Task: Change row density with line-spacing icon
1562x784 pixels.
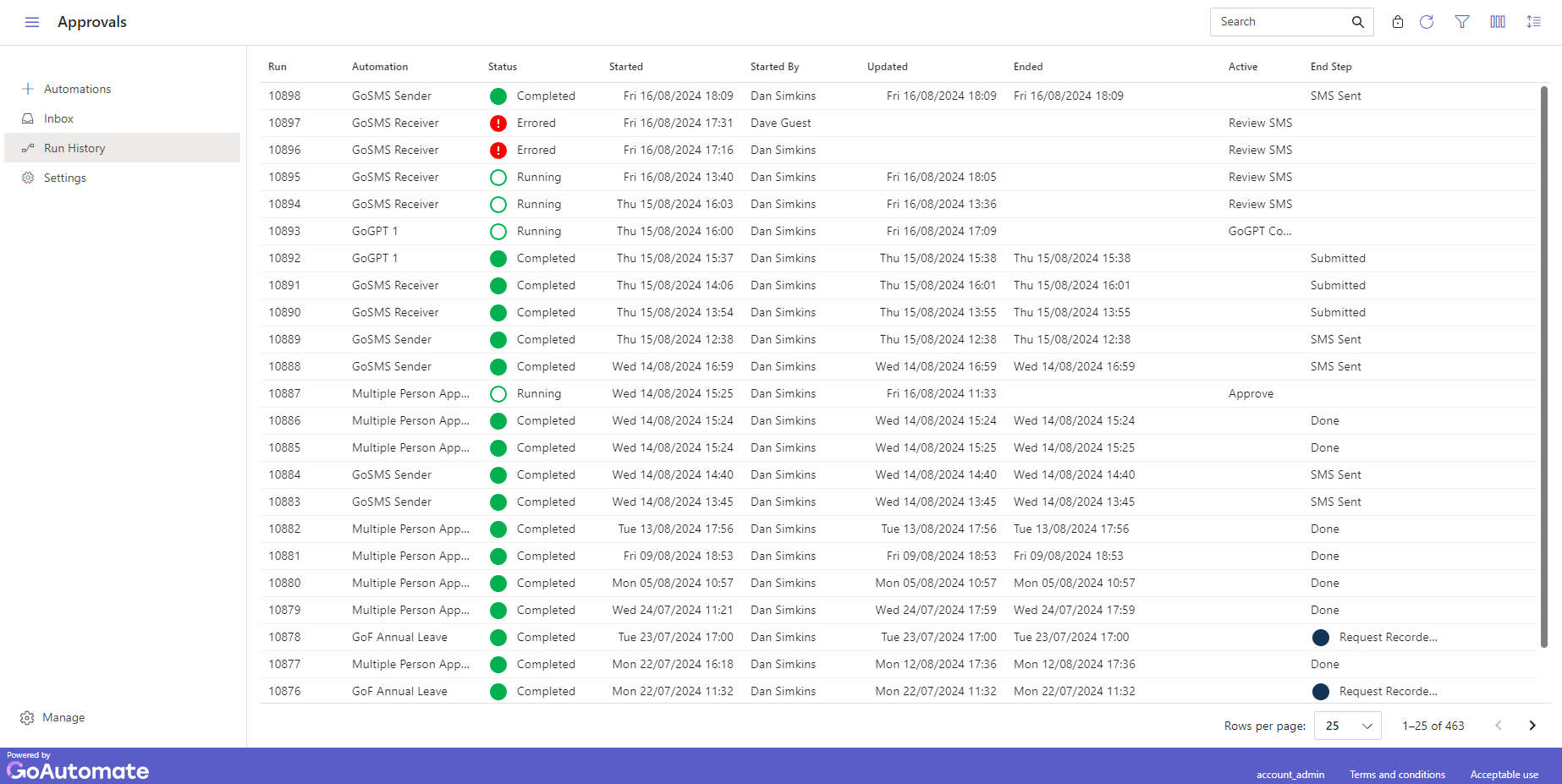Action: click(x=1533, y=22)
